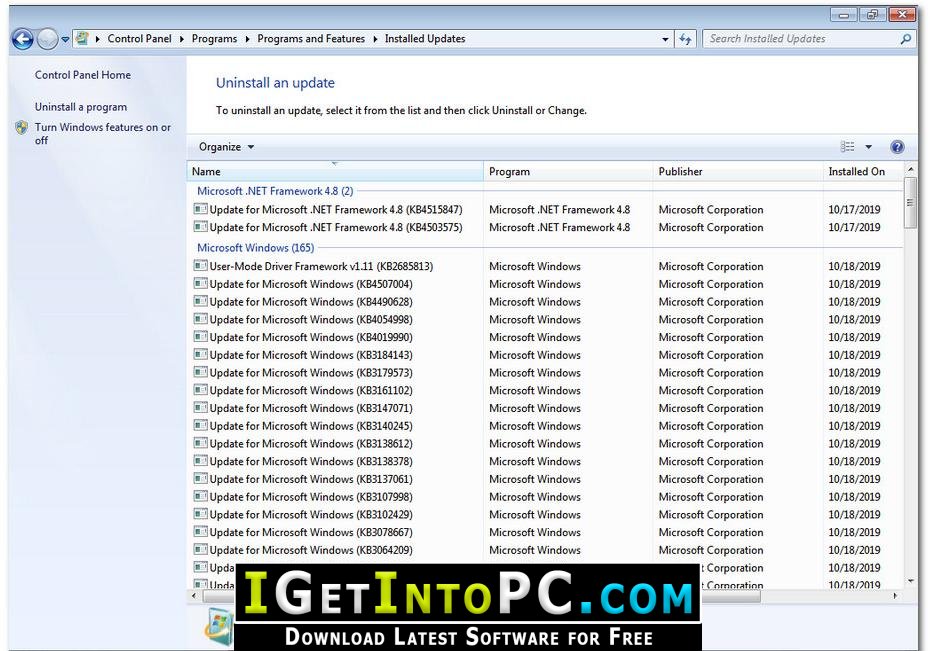The width and height of the screenshot is (936, 651).
Task: Expand arrow after Programs and Features breadcrumb
Action: pos(375,39)
